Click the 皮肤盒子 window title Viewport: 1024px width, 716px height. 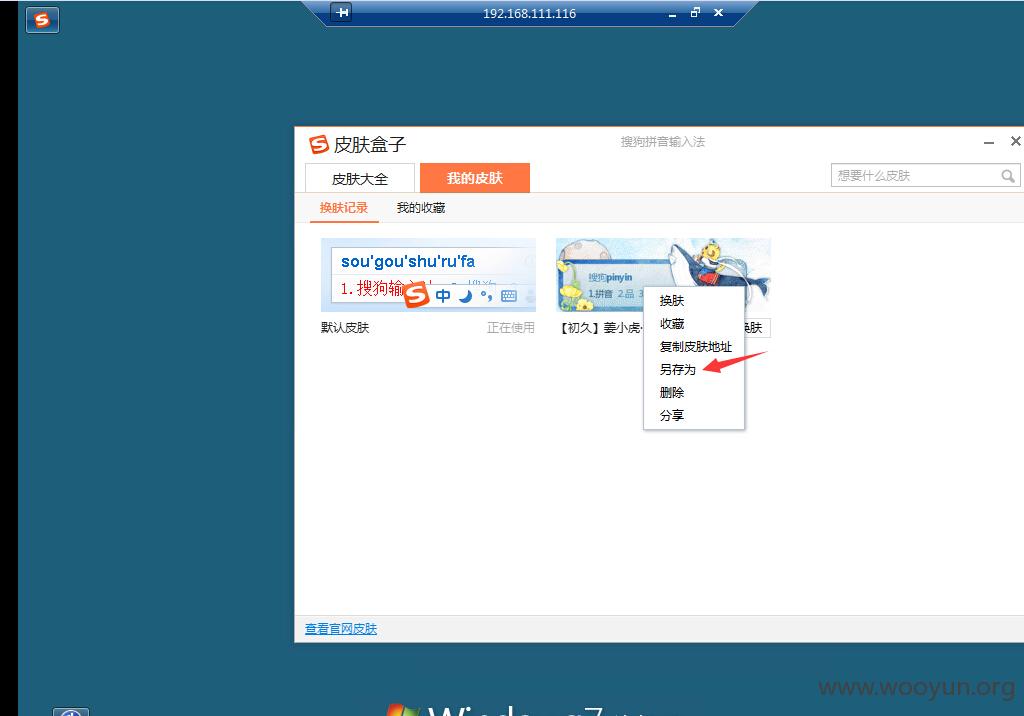point(370,144)
